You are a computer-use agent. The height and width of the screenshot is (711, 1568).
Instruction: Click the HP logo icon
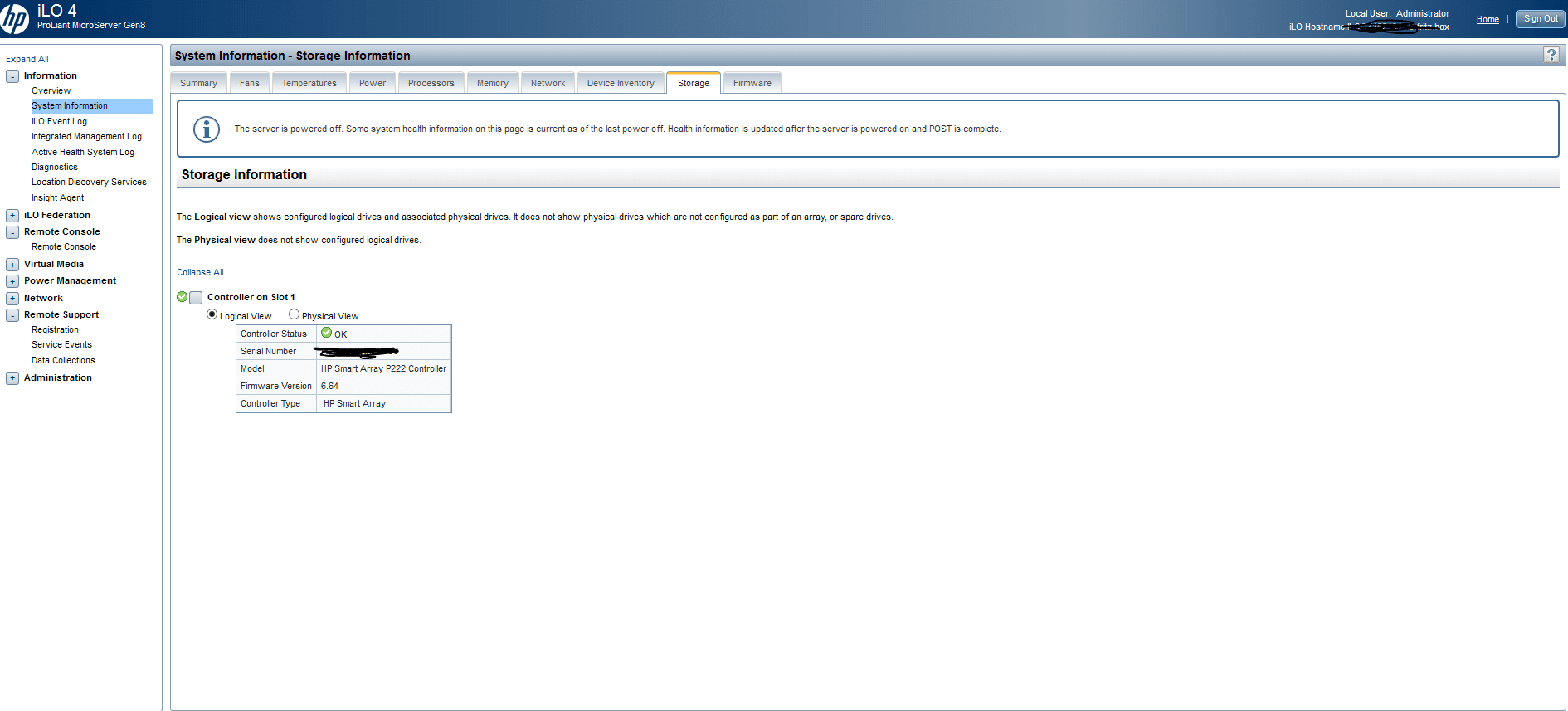tap(14, 18)
